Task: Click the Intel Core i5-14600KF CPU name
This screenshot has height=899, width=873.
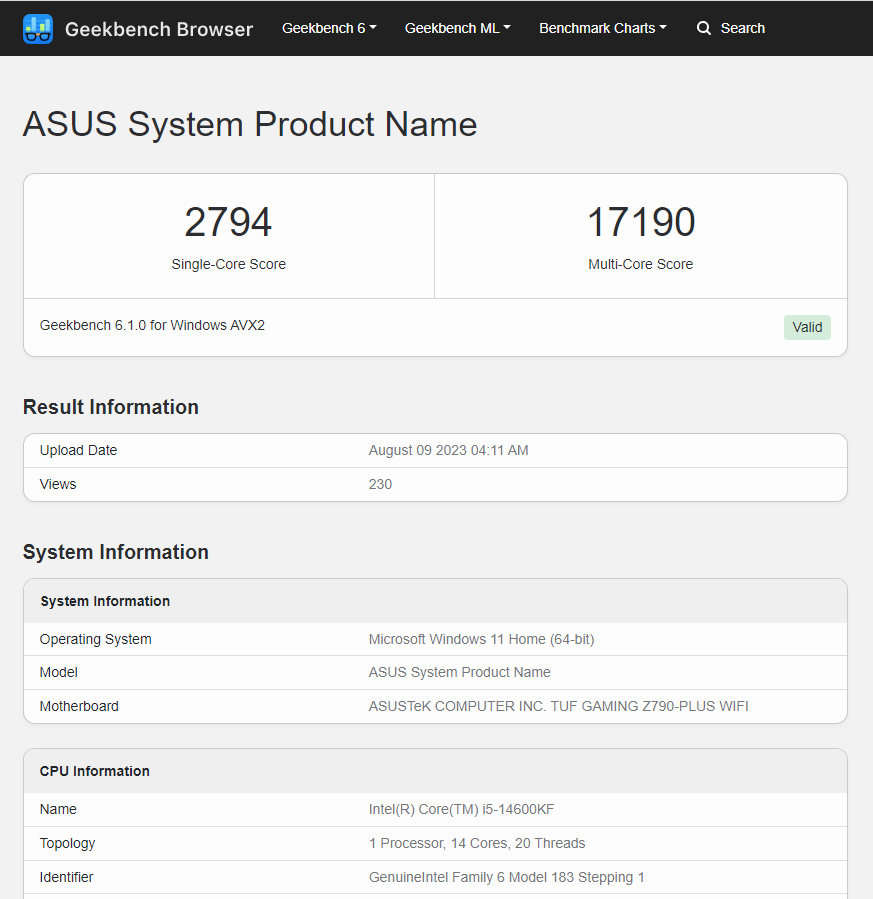Action: pyautogui.click(x=461, y=809)
